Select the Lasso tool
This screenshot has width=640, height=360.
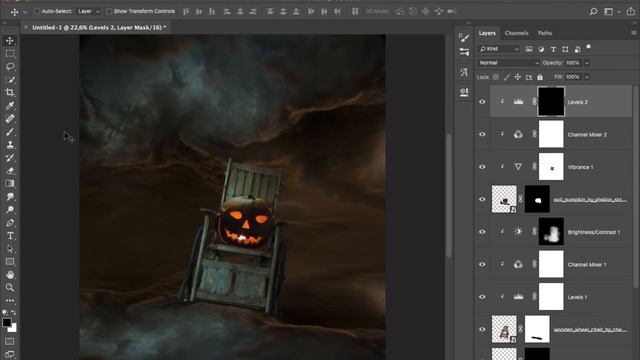pos(10,67)
